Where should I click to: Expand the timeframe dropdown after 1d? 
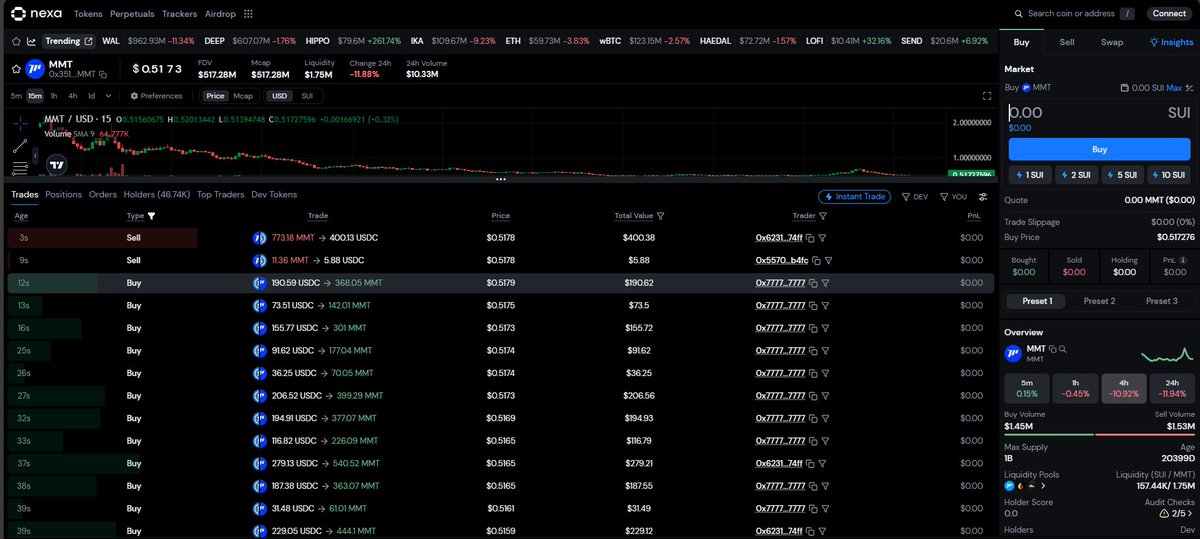point(108,96)
